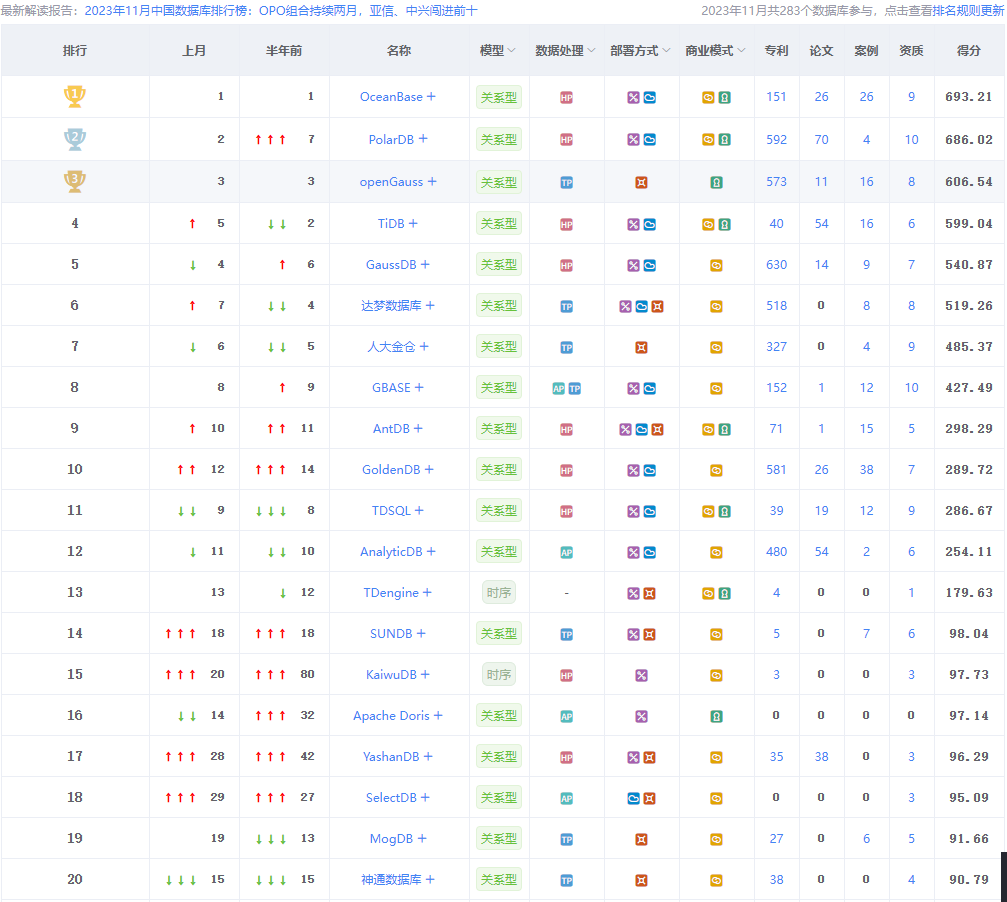Image resolution: width=1007 pixels, height=902 pixels.
Task: Click the TP icon in GBASE row
Action: 575,388
